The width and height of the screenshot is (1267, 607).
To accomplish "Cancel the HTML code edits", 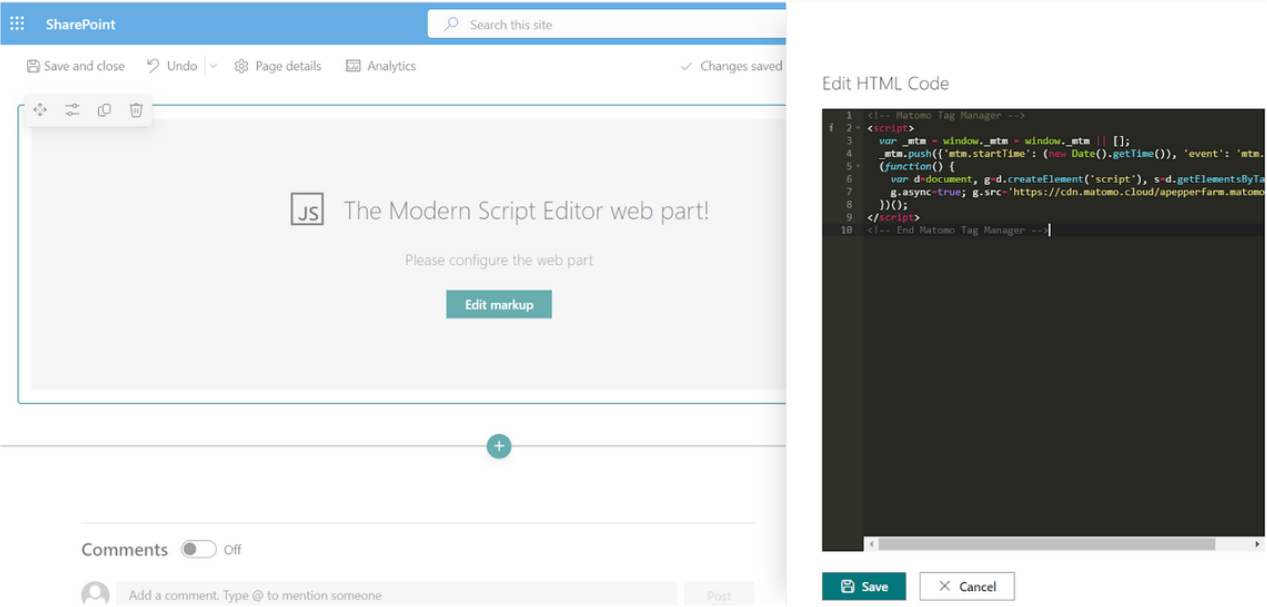I will [966, 586].
